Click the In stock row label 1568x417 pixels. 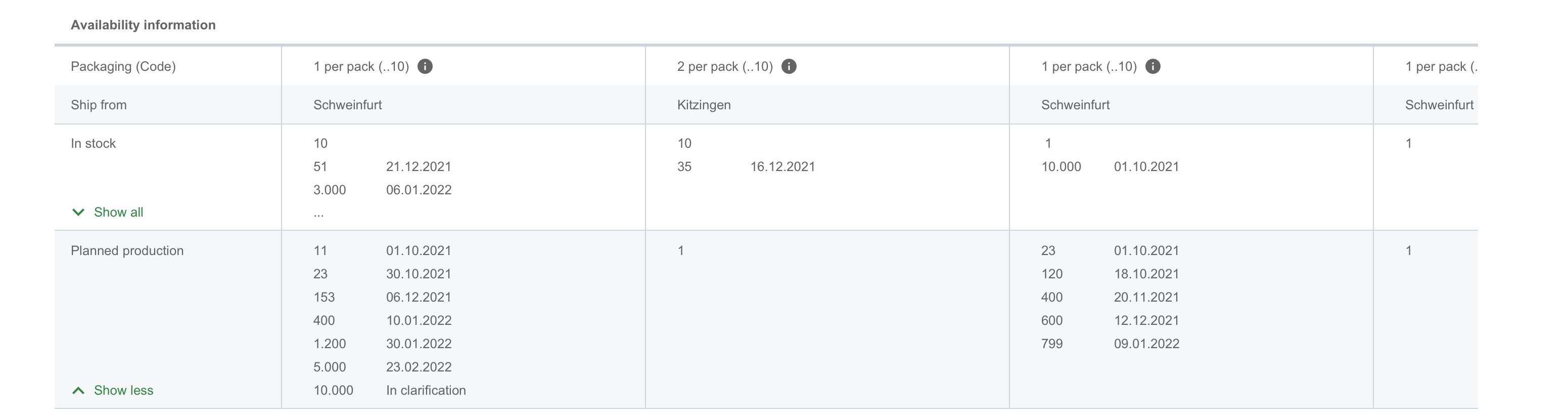click(x=93, y=143)
